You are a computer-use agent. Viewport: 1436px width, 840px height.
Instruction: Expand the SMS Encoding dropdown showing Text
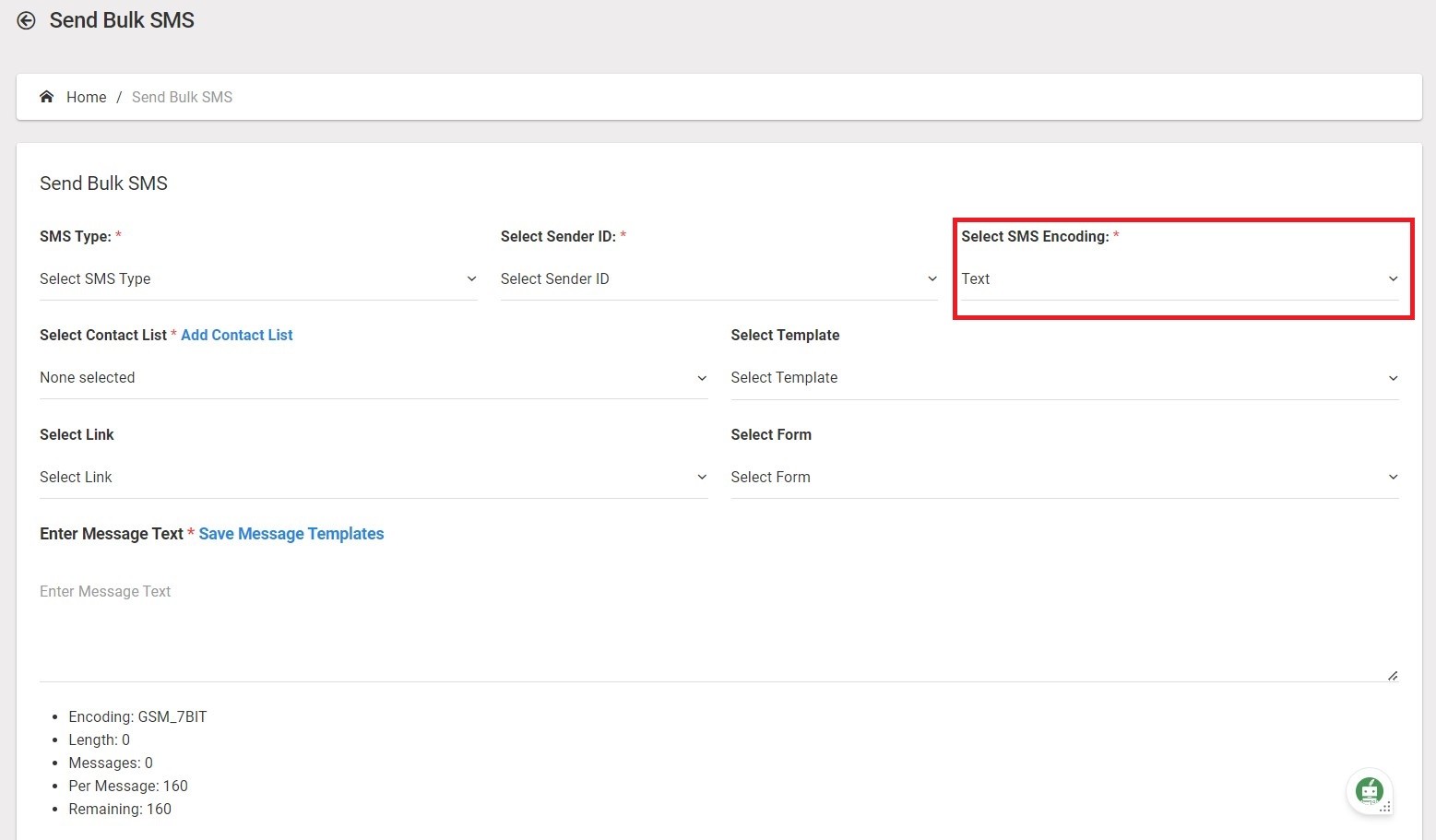point(1179,278)
